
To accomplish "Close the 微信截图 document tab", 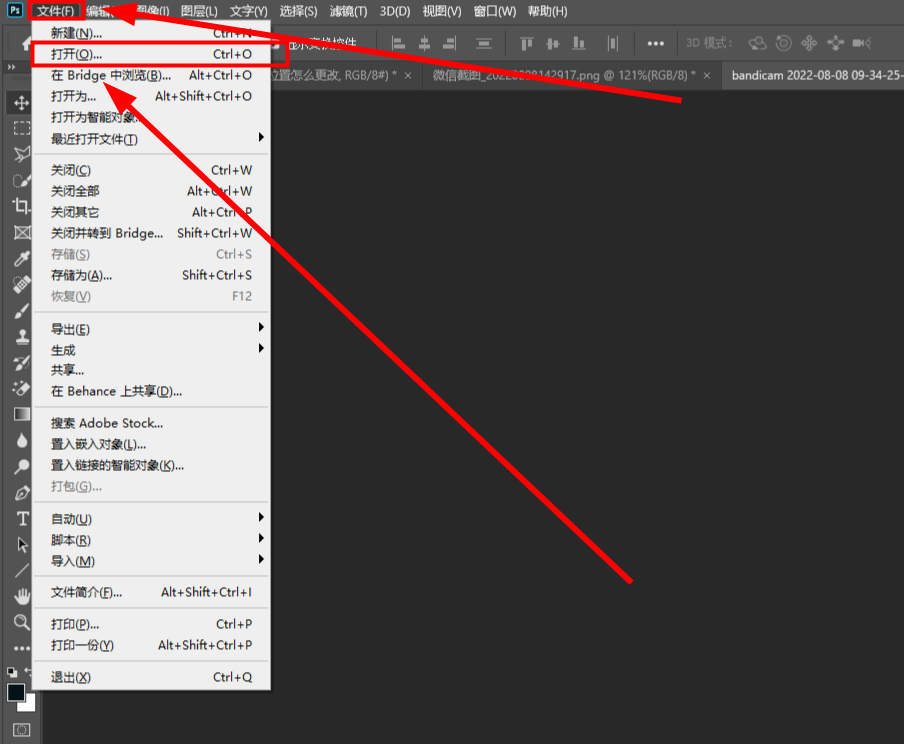I will 707,76.
